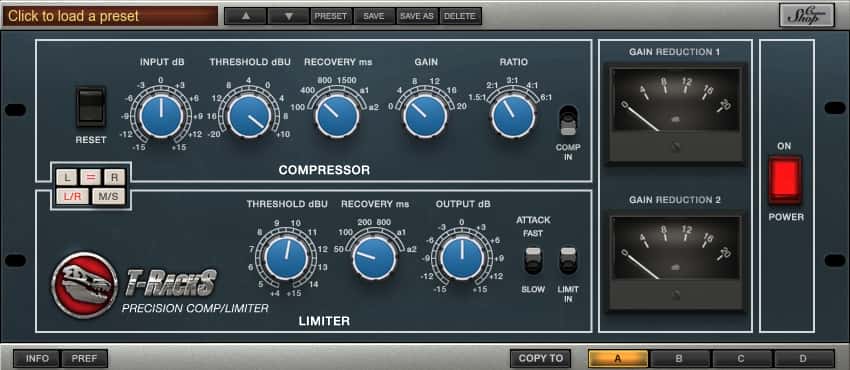Open the Custom Shop cart icon
Image resolution: width=850 pixels, height=370 pixels.
807,15
